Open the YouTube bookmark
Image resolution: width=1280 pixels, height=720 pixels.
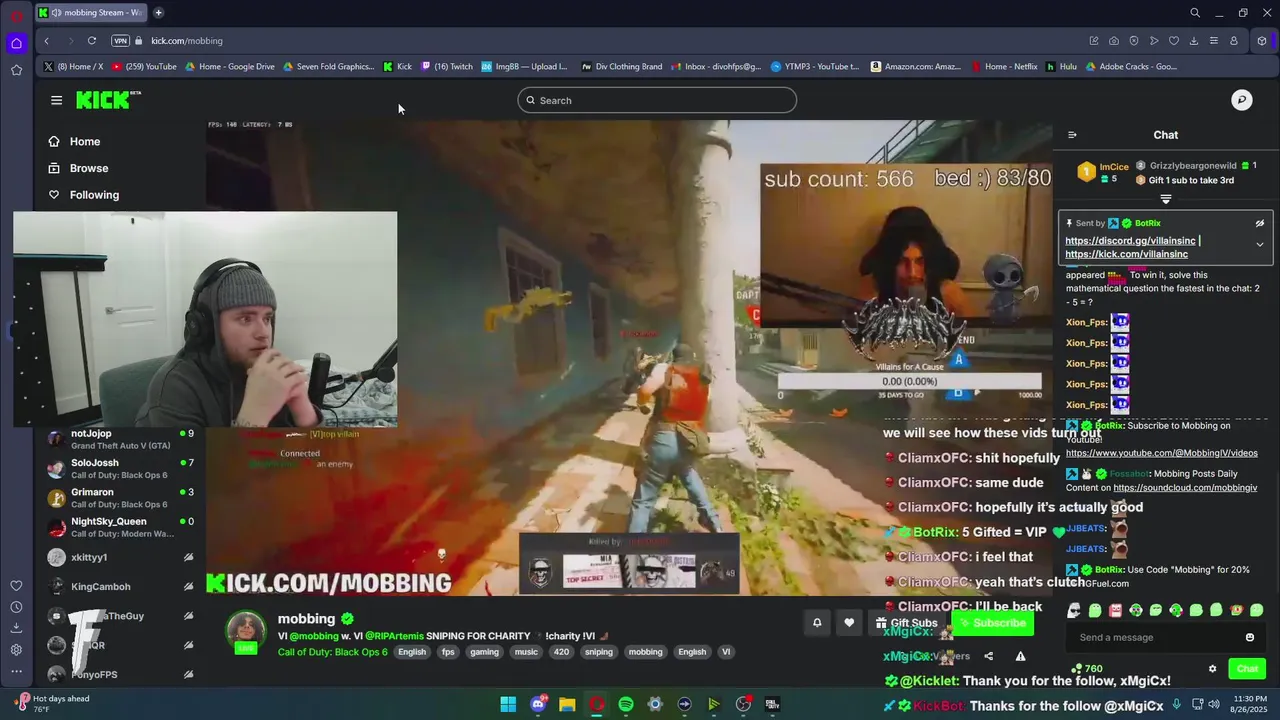pos(144,67)
